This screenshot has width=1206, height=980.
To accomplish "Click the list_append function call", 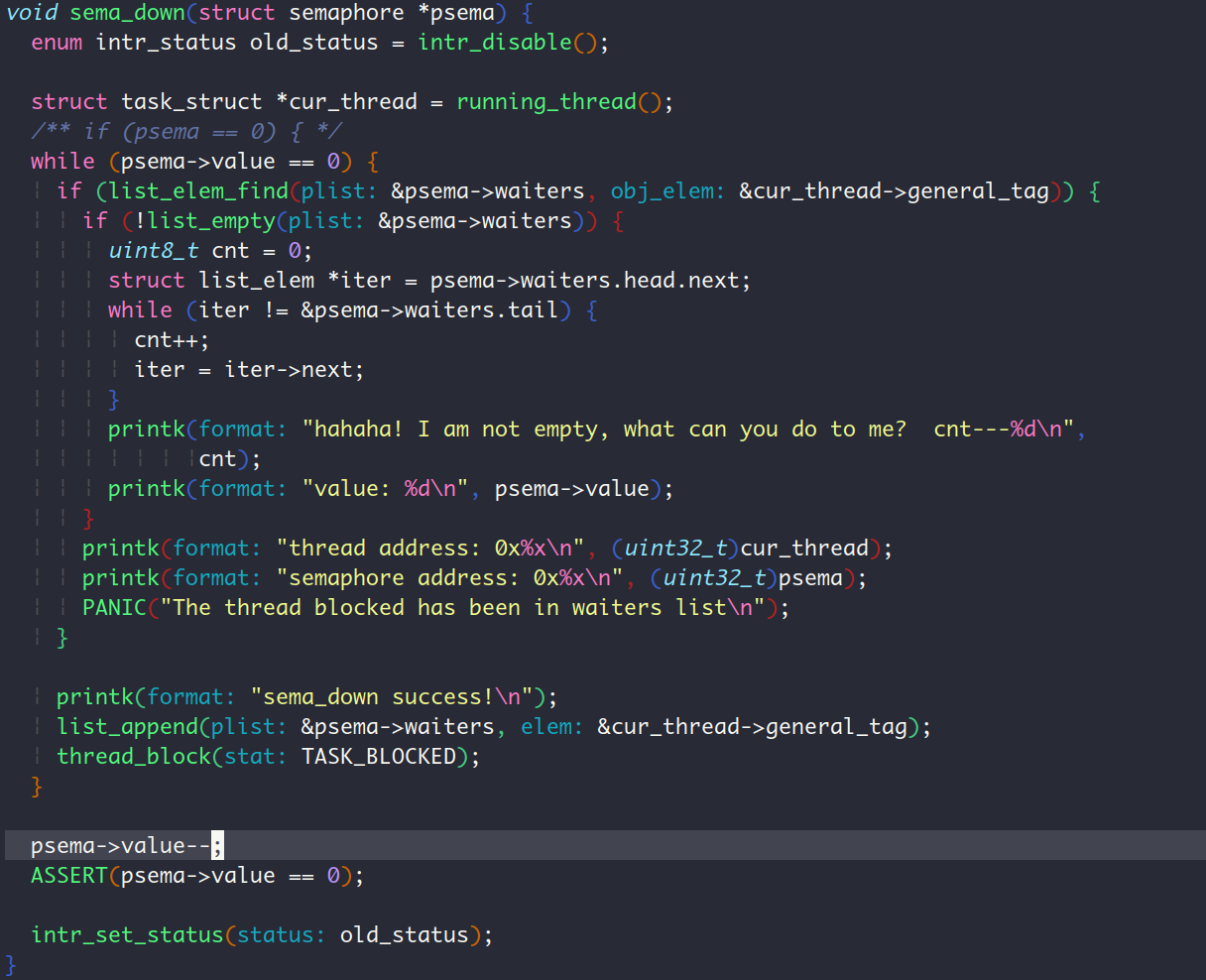I will coord(128,727).
